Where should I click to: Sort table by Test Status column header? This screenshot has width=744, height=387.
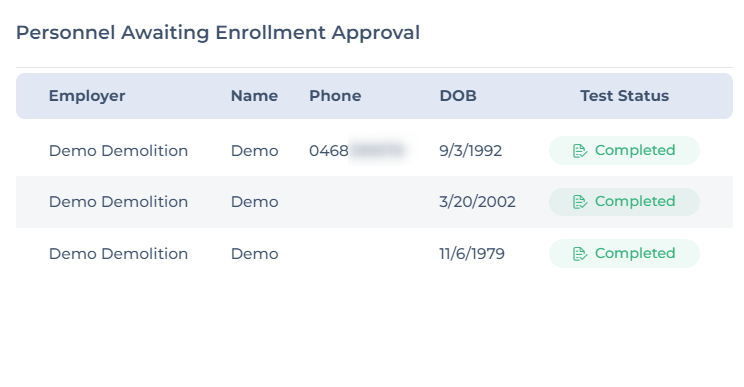pyautogui.click(x=624, y=96)
